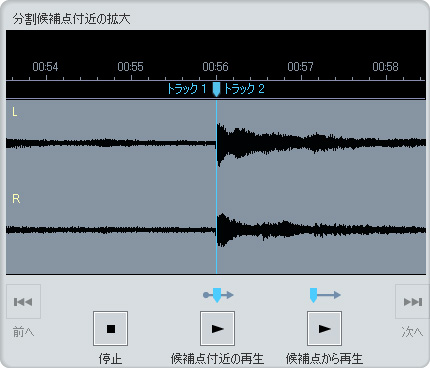
Task: Play around candidate point (候補点付近の再生)
Action: coord(217,329)
